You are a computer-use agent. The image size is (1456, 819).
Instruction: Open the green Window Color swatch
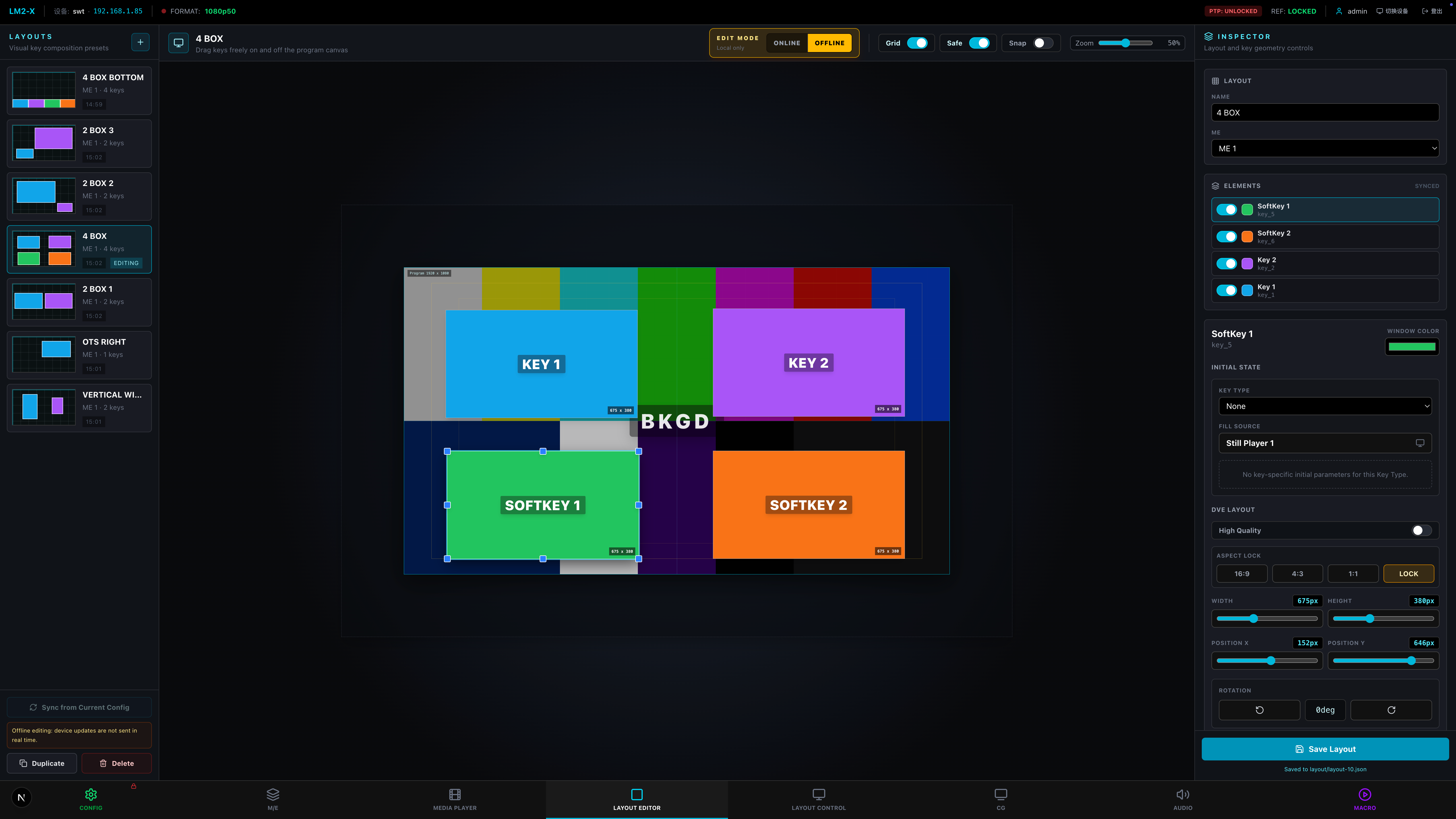click(x=1412, y=346)
